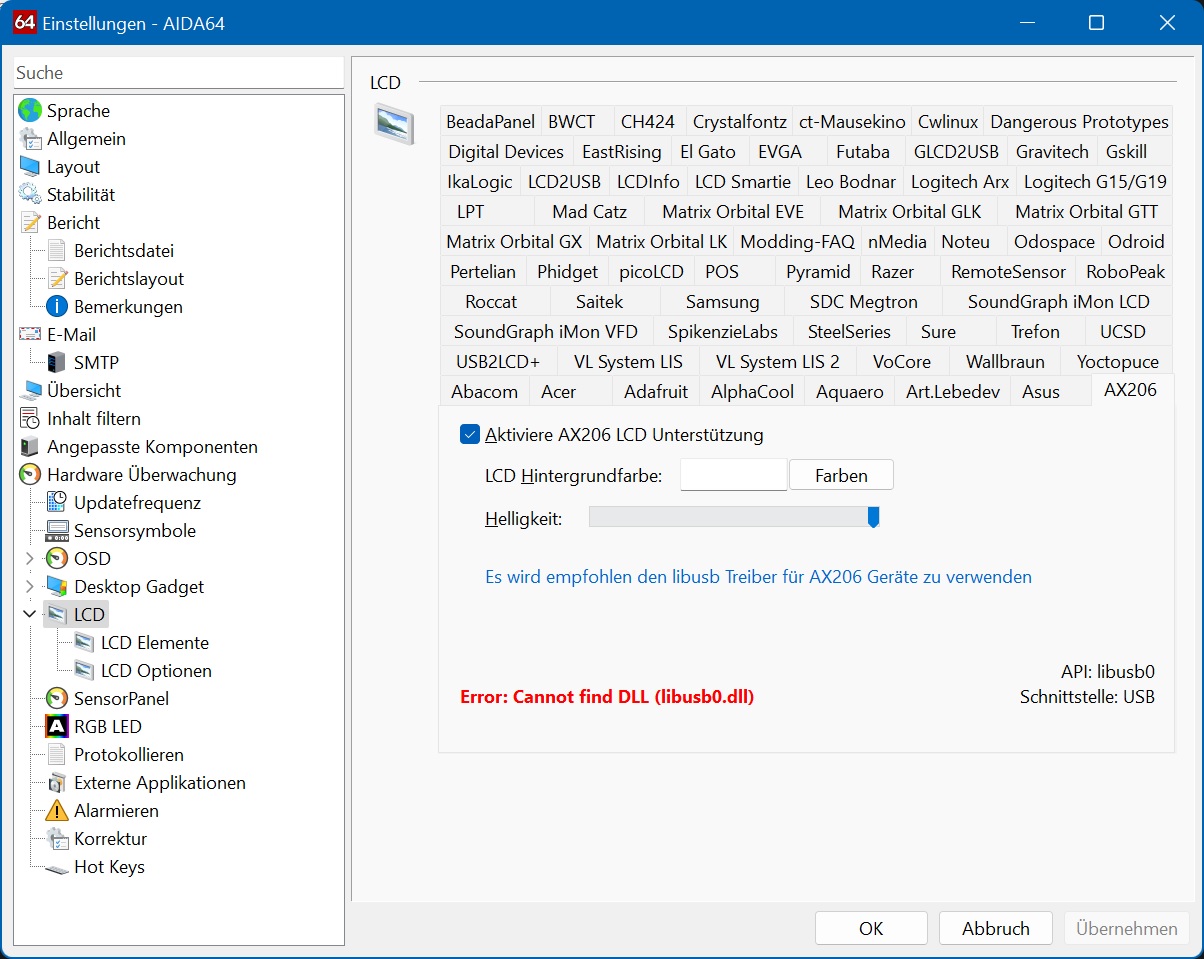Click the E-Mail envelope icon
This screenshot has width=1204, height=959.
click(31, 335)
